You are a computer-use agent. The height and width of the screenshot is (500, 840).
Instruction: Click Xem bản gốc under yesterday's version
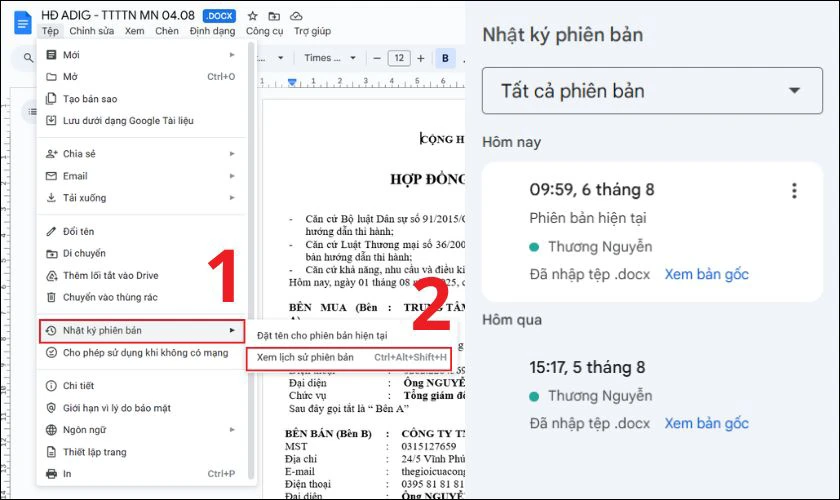[706, 423]
